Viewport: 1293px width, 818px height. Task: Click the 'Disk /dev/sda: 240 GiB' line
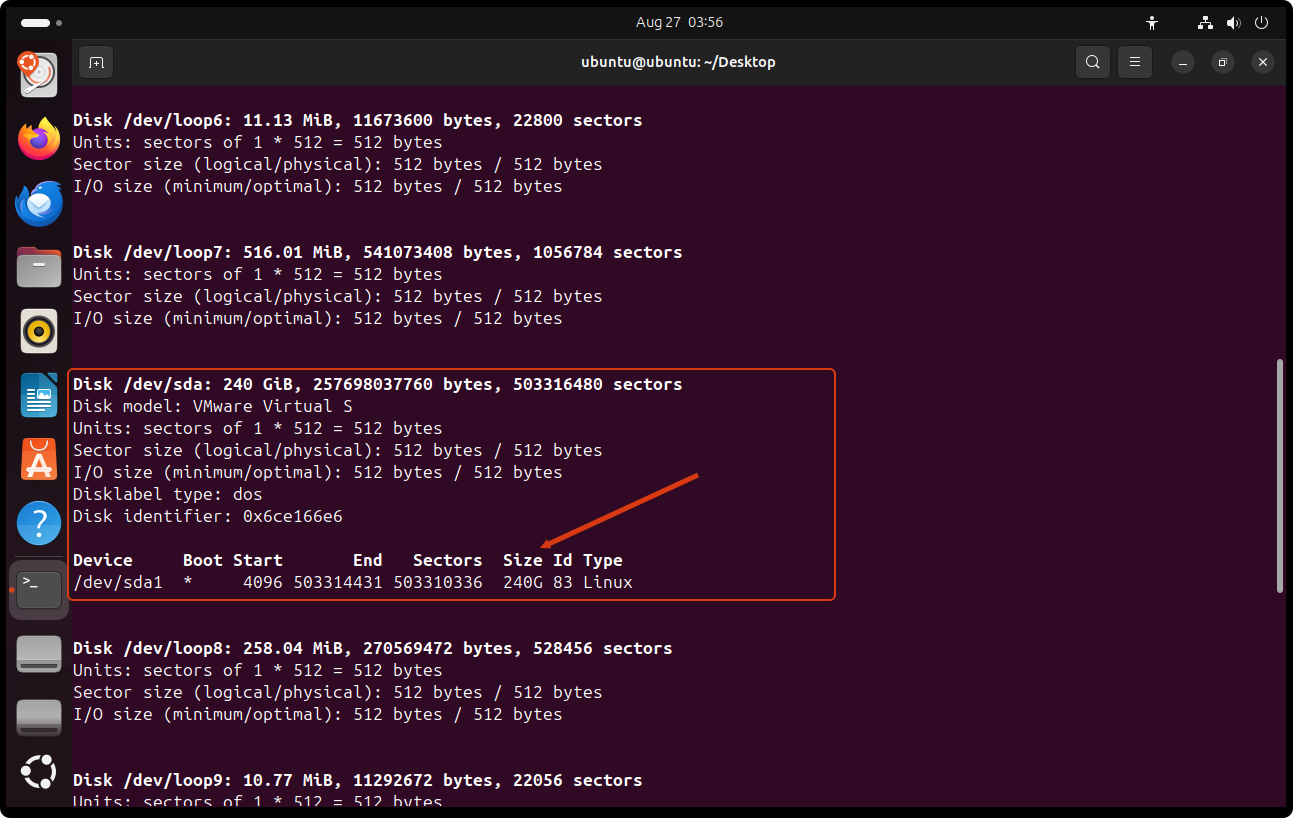(378, 384)
